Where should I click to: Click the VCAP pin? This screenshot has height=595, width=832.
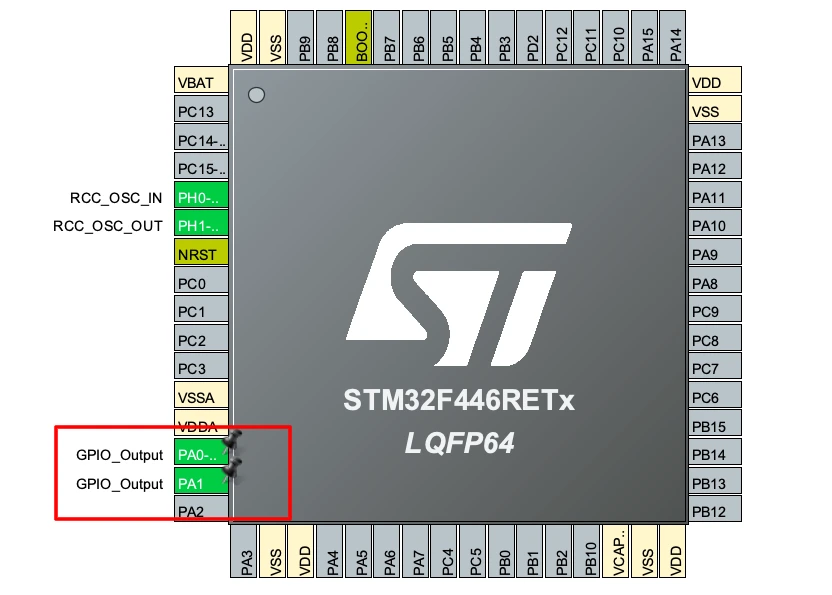click(616, 551)
